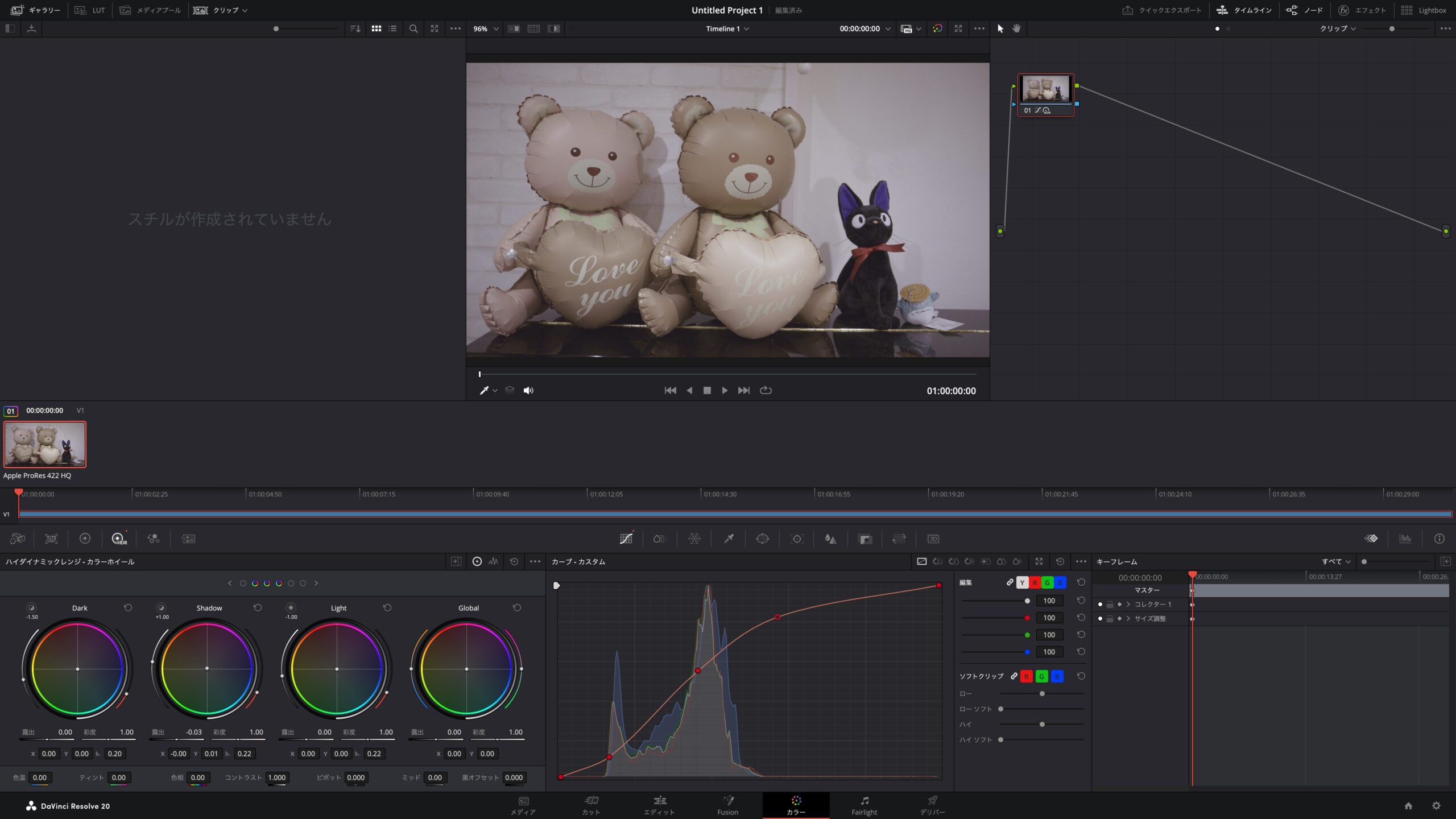This screenshot has height=819, width=1456.
Task: Select corrector node 01
Action: [1045, 95]
